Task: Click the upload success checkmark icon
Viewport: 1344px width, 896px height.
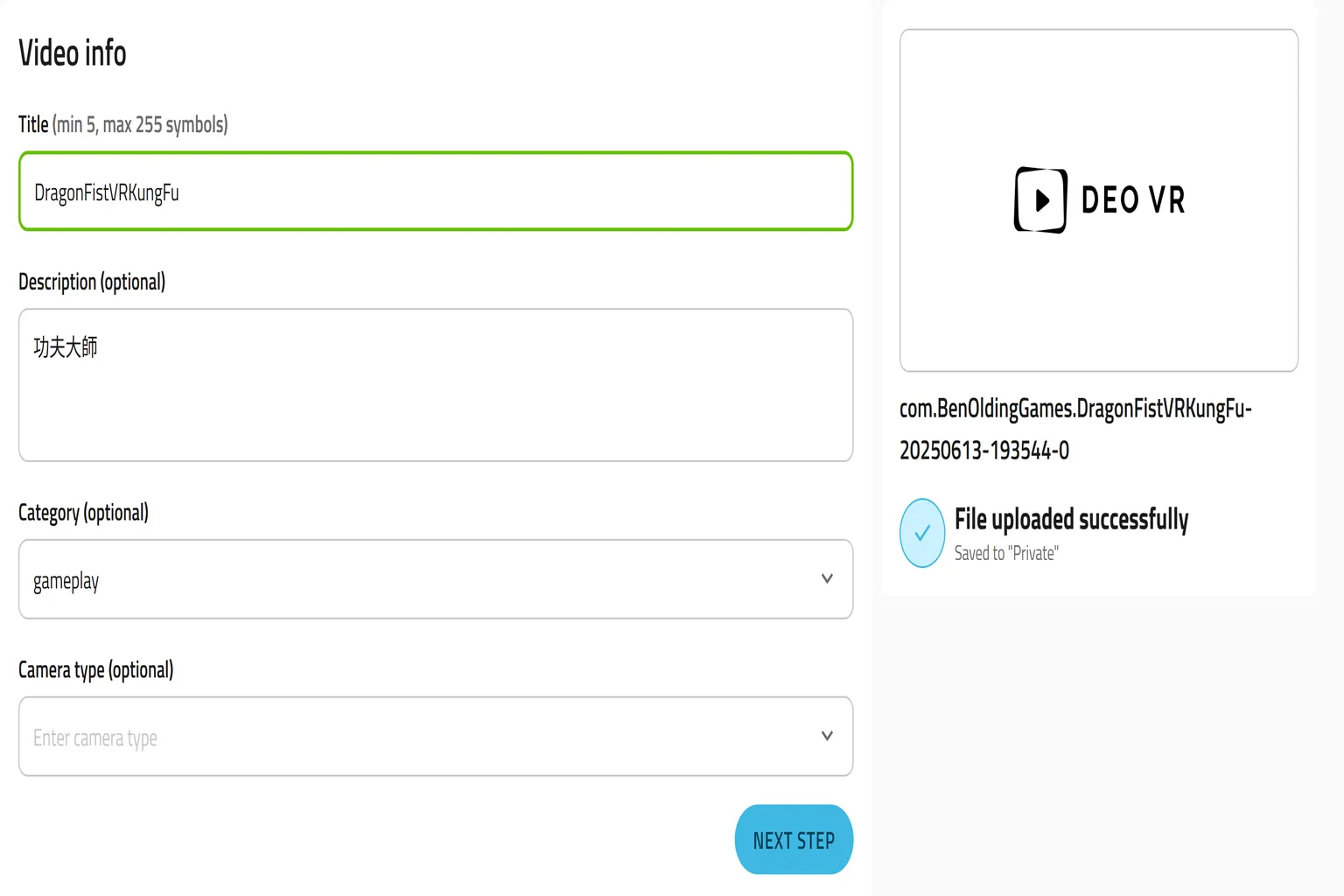Action: pos(922,533)
